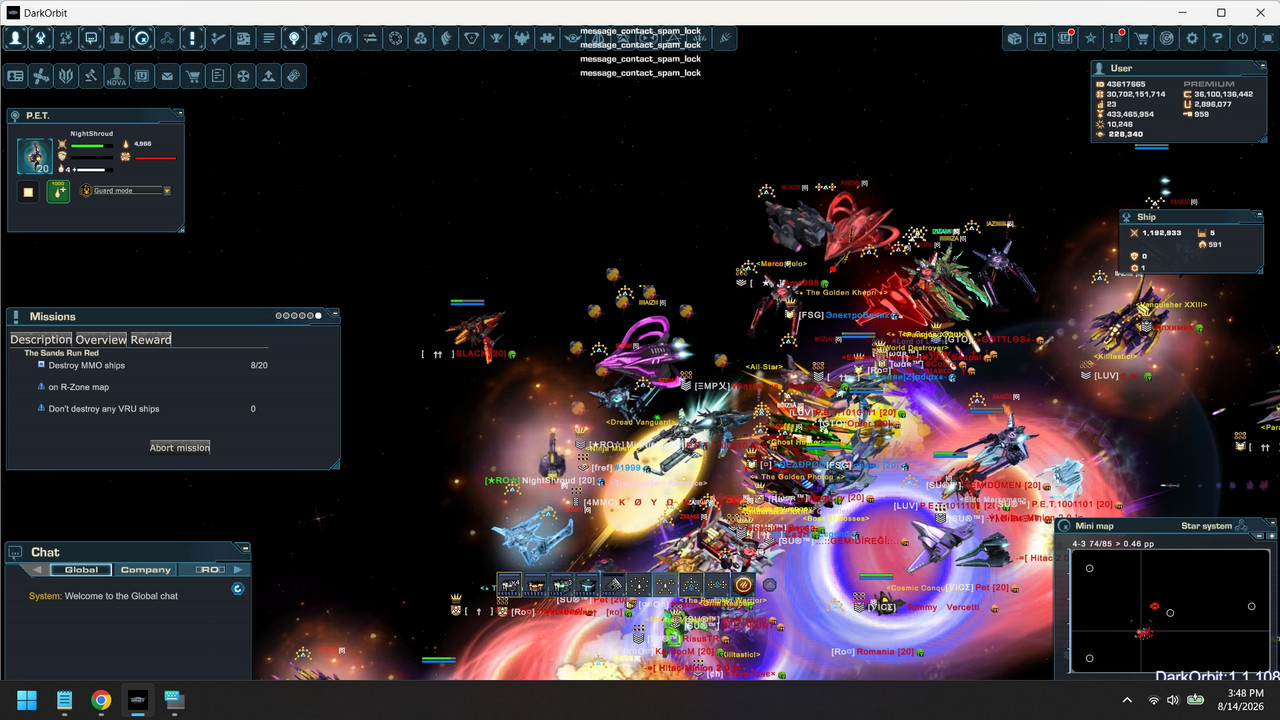This screenshot has width=1280, height=720.
Task: Collapse the User info panel
Action: [x=1264, y=66]
